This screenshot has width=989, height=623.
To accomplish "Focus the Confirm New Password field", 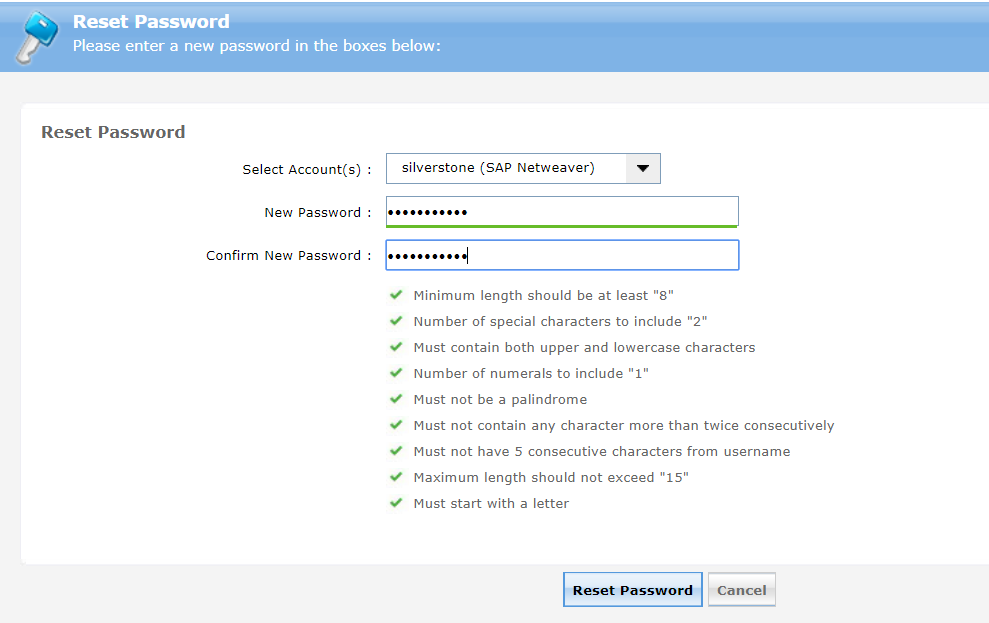I will [x=561, y=255].
